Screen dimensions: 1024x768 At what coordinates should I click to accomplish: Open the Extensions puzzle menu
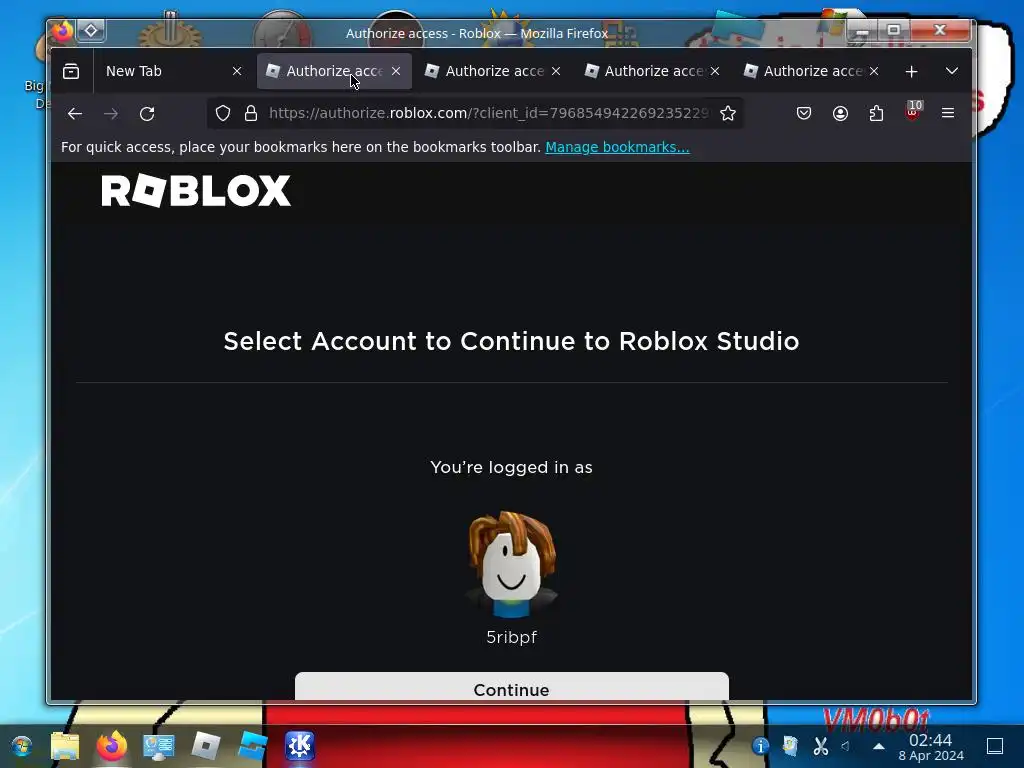pos(876,114)
